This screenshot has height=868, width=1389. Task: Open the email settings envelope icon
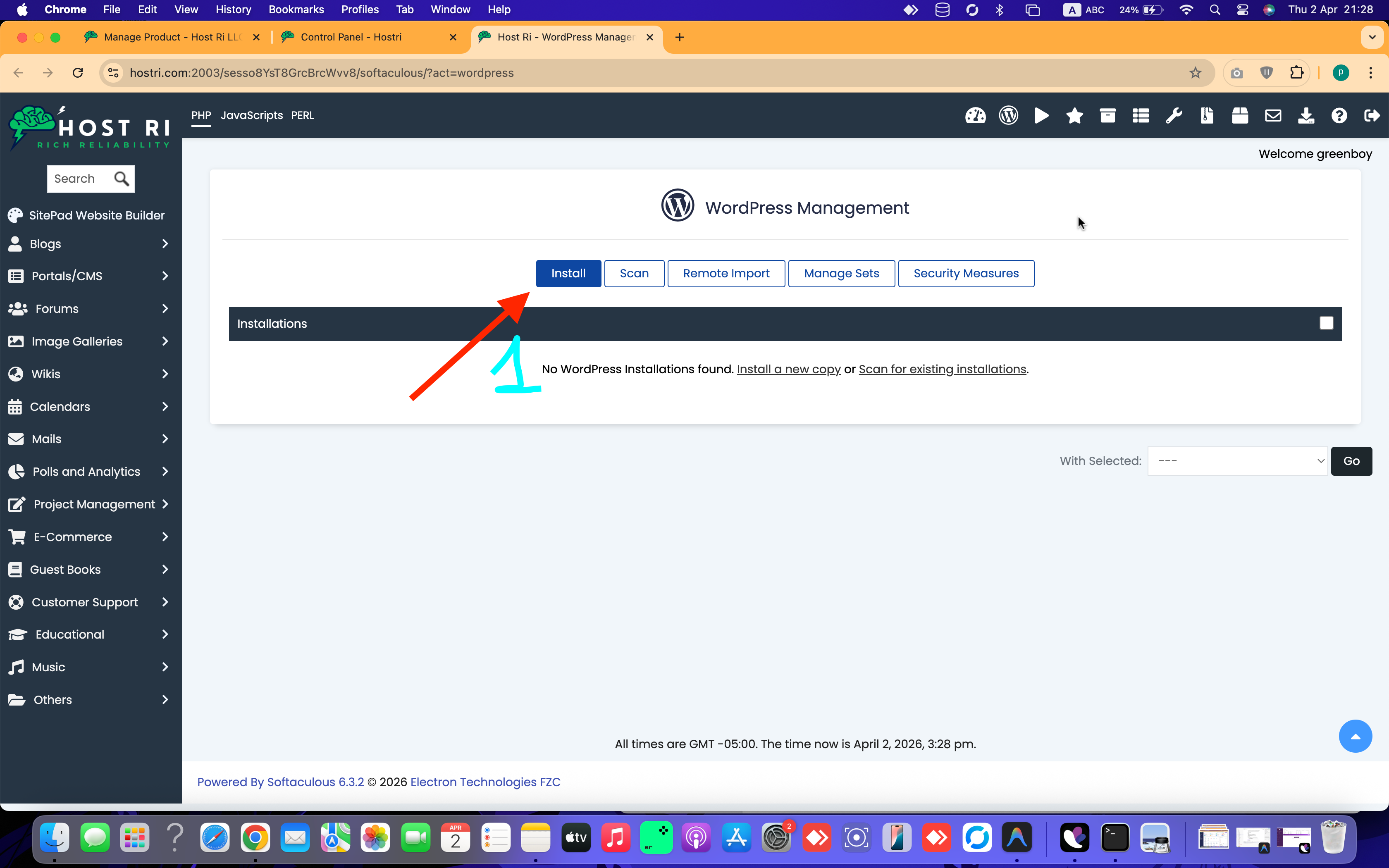(1273, 116)
